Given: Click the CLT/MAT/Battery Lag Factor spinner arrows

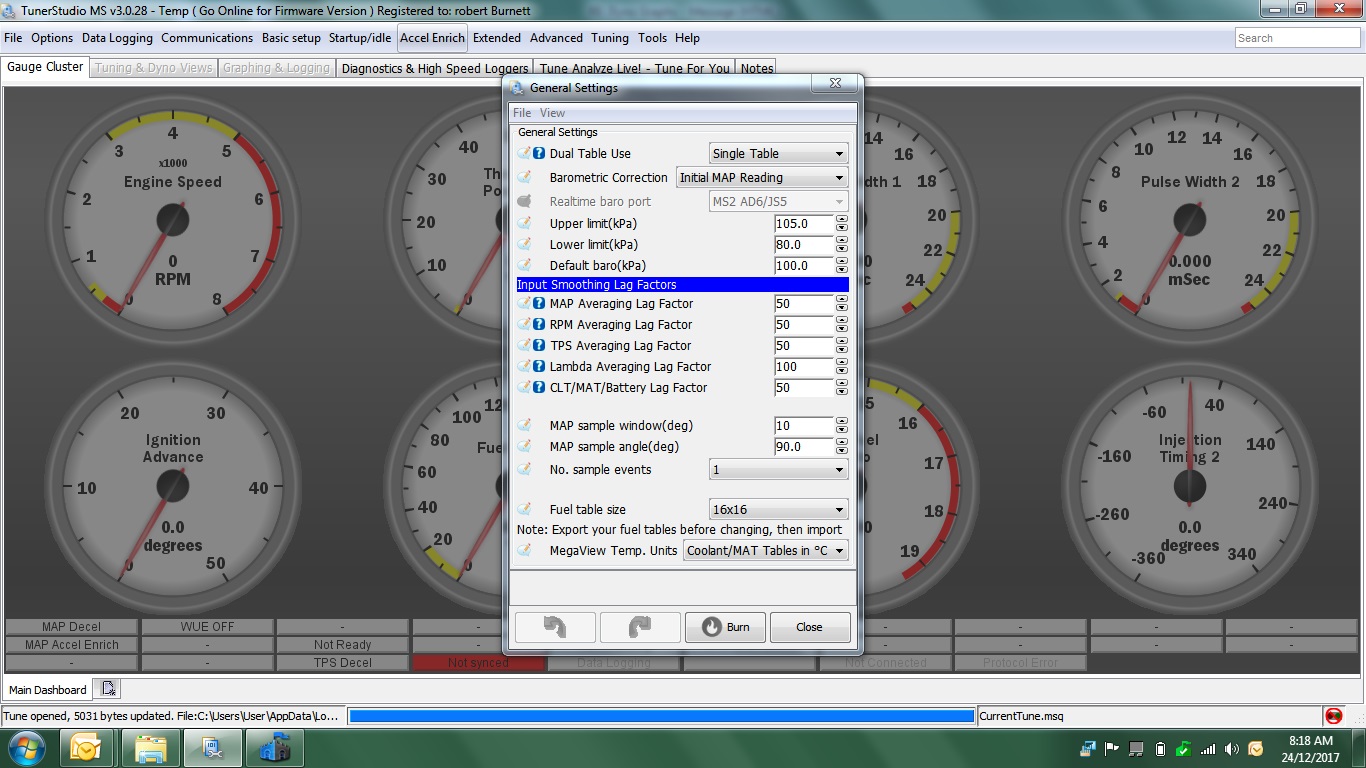Looking at the screenshot, I should pos(842,387).
